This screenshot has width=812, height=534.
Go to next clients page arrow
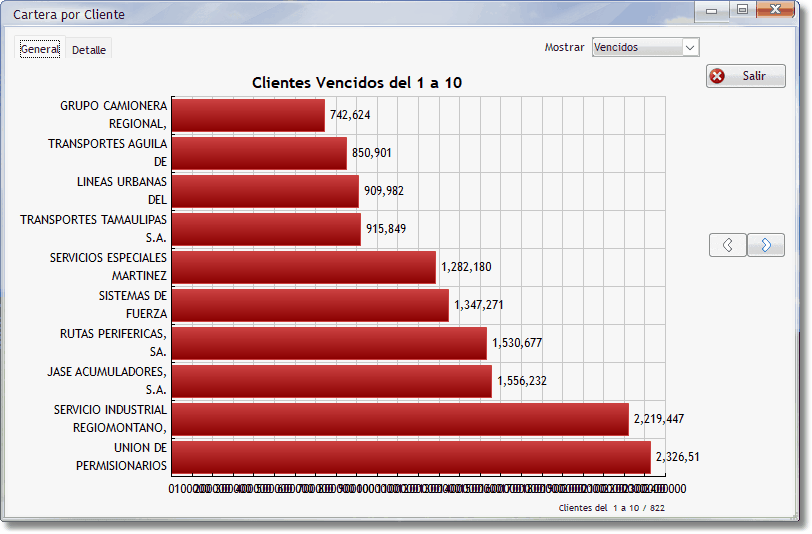click(x=766, y=245)
